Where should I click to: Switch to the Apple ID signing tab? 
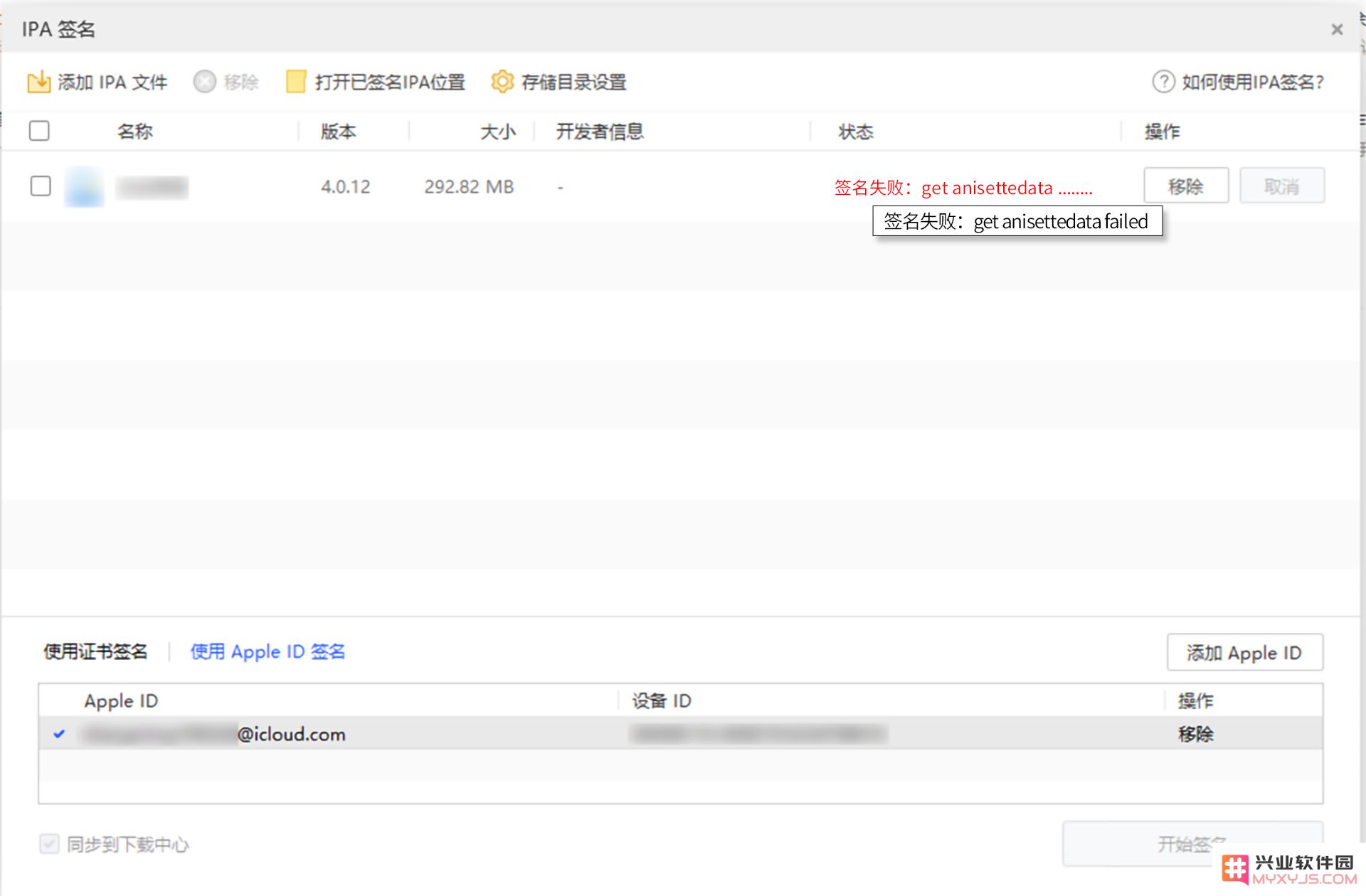[x=268, y=651]
